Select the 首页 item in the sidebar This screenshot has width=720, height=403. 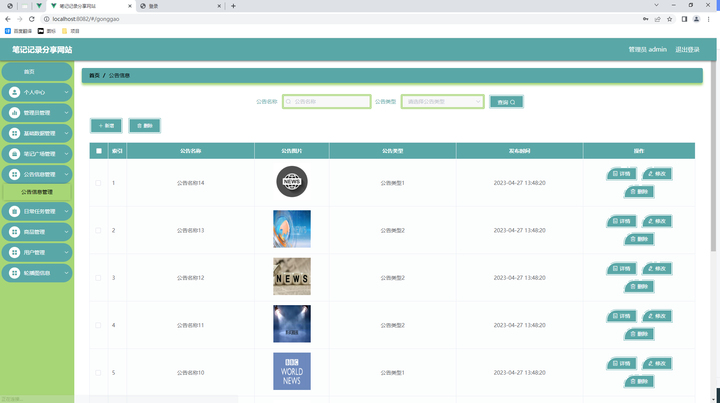click(x=37, y=72)
